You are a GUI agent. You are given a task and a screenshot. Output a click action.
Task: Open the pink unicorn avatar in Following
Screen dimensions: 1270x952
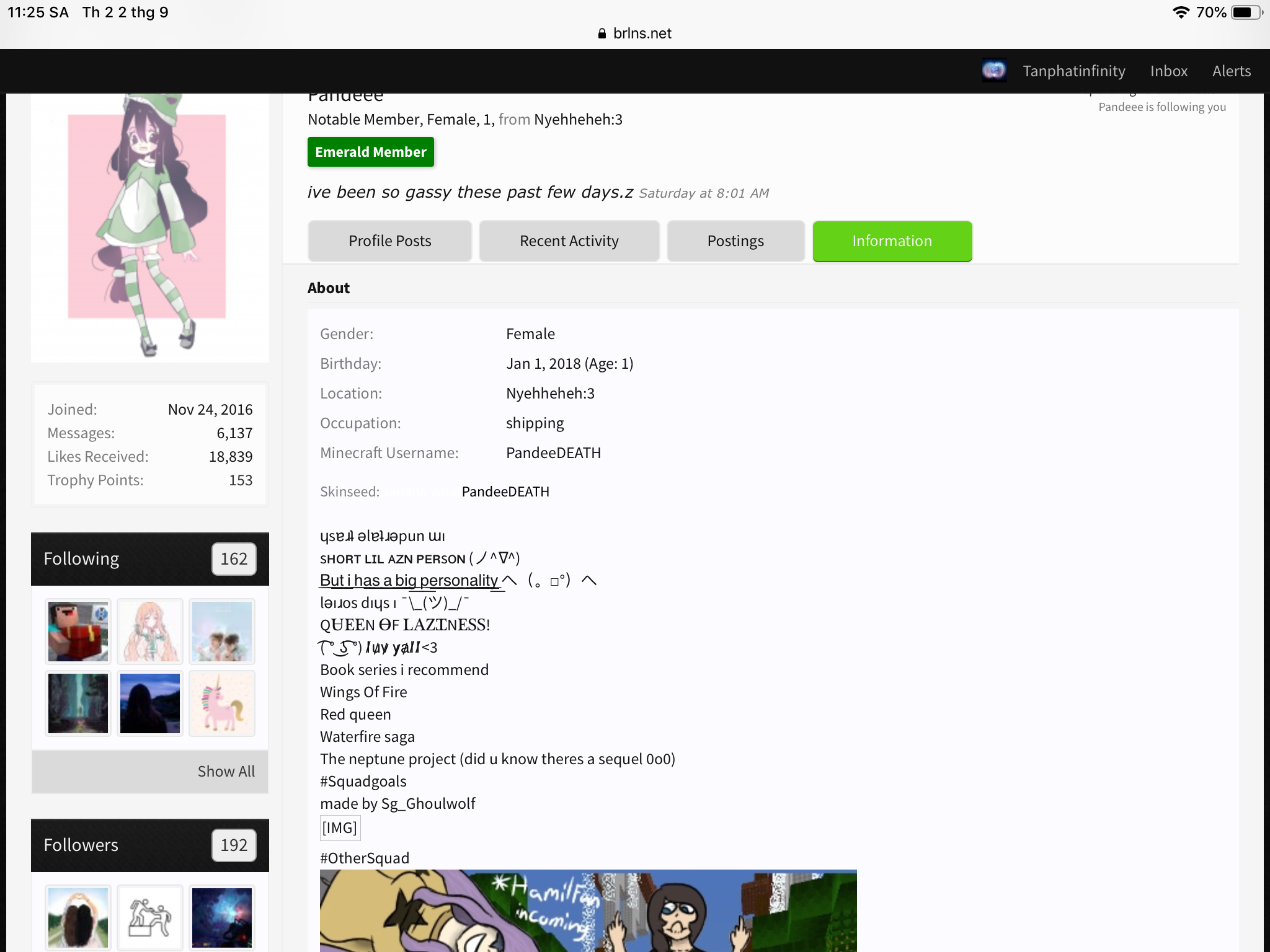coord(222,703)
